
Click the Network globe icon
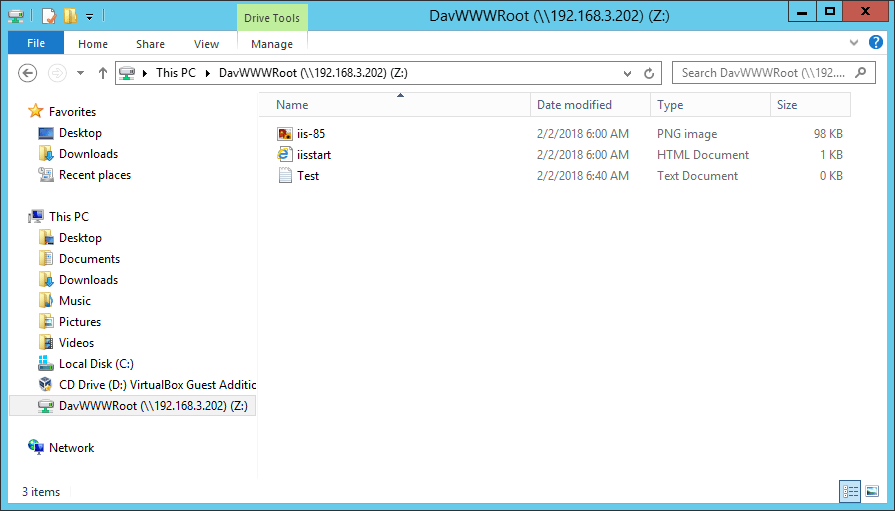point(35,448)
